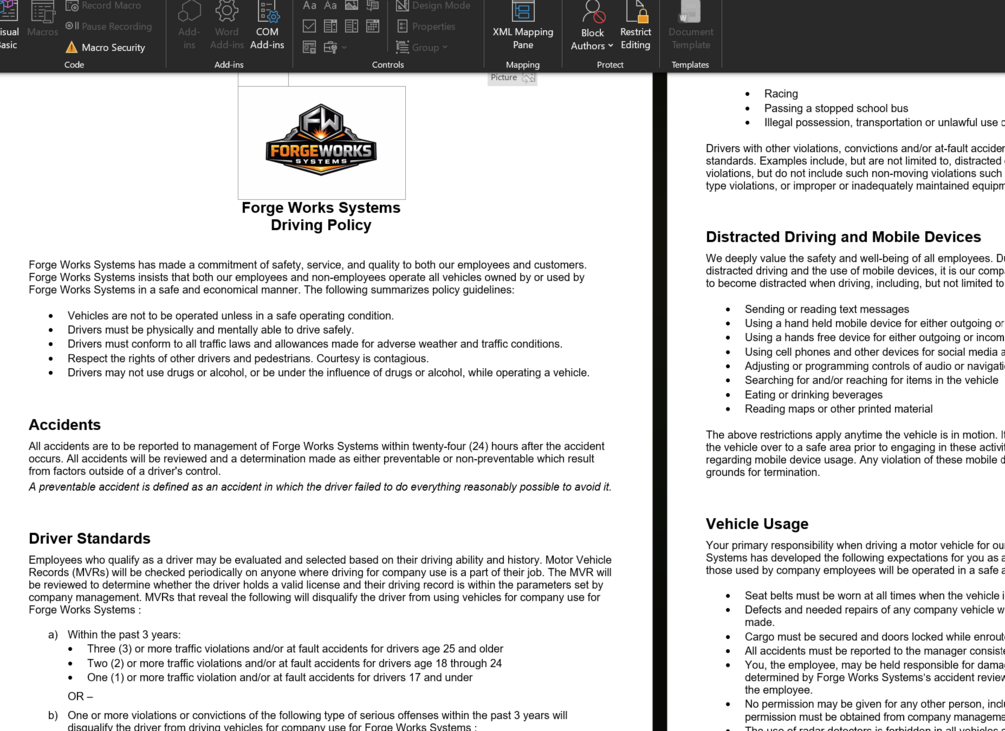Open COM Add-ins dialog

[267, 26]
